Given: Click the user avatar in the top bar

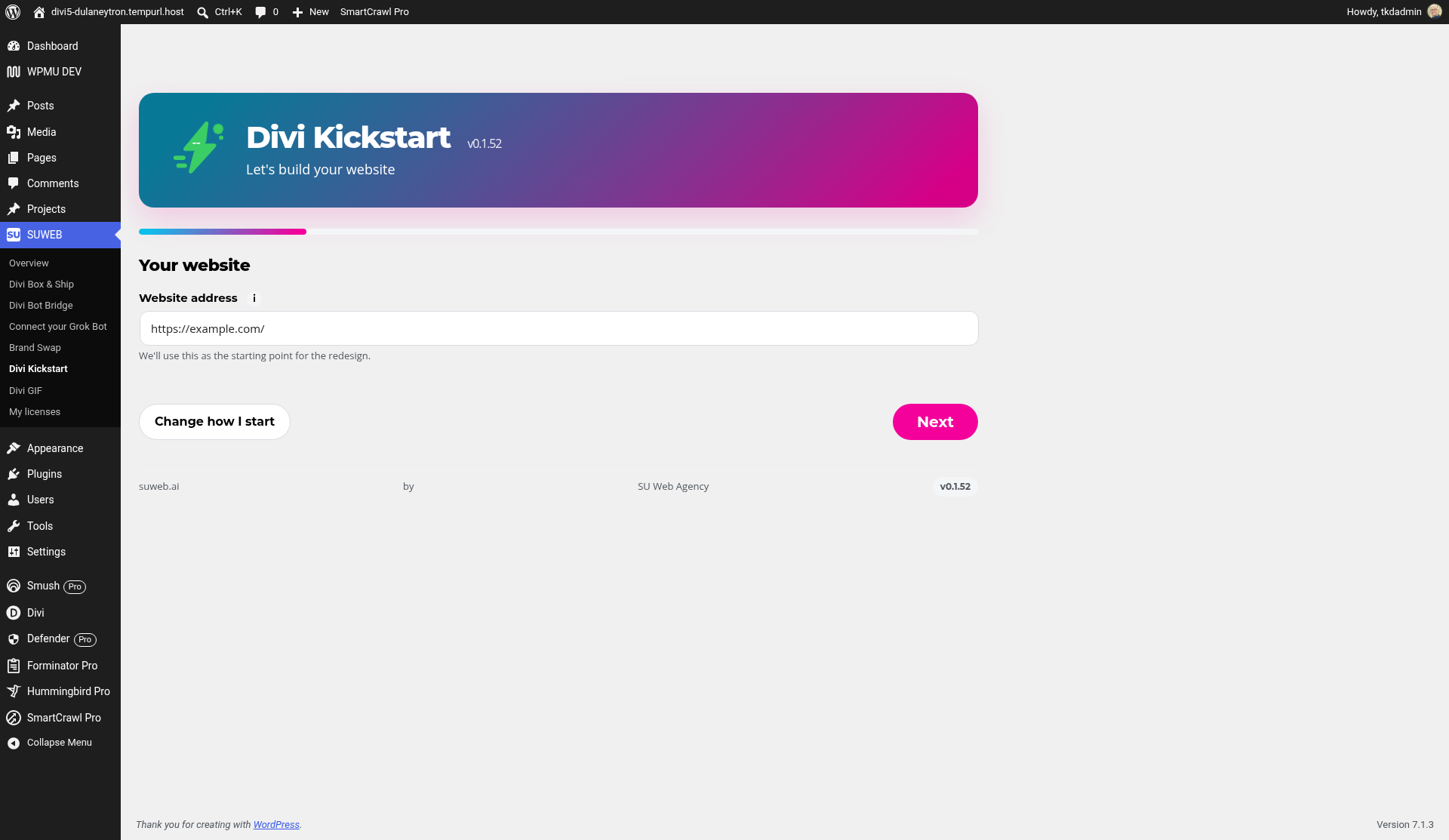Looking at the screenshot, I should [1435, 12].
